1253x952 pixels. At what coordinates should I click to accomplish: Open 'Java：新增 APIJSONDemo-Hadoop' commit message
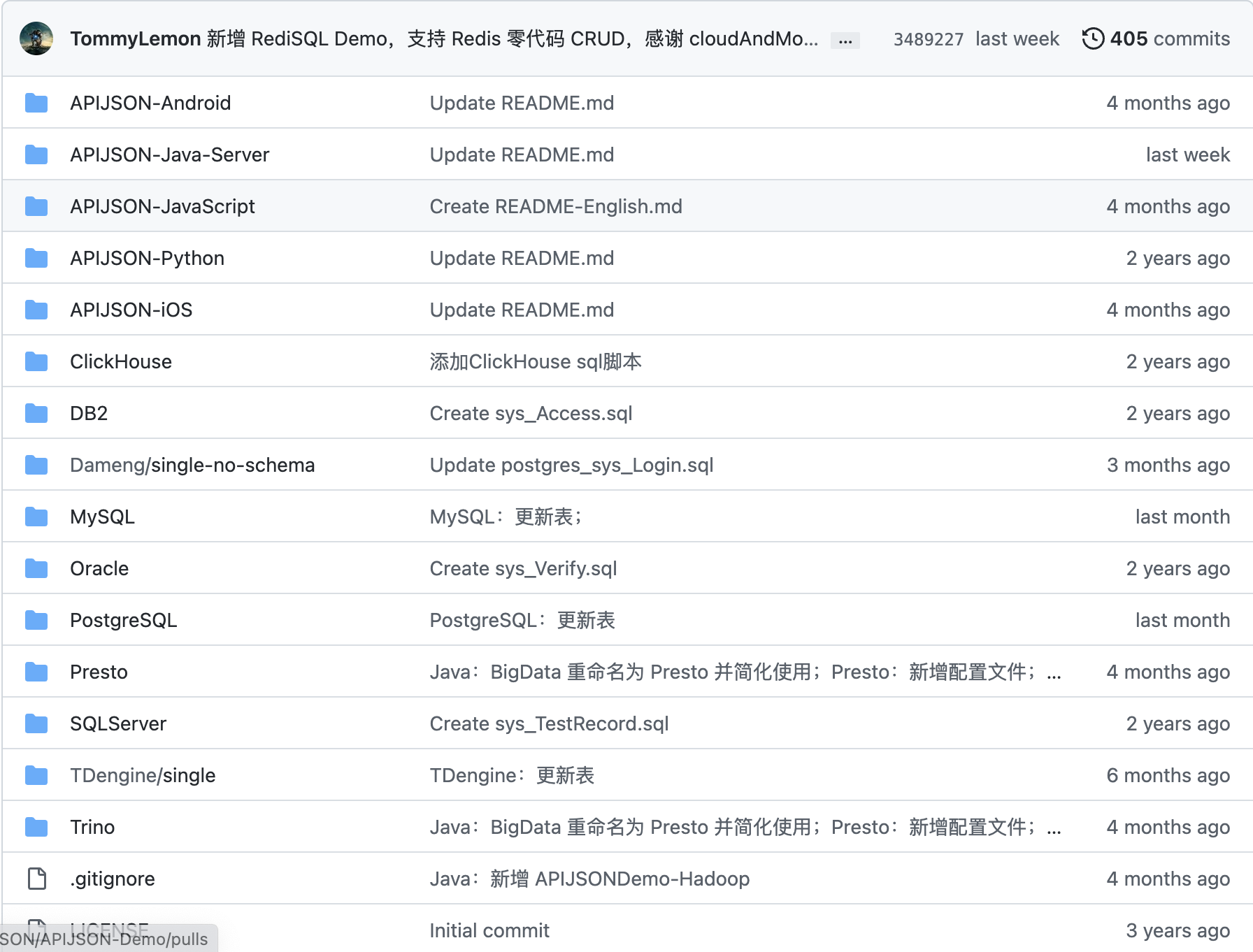pos(589,879)
